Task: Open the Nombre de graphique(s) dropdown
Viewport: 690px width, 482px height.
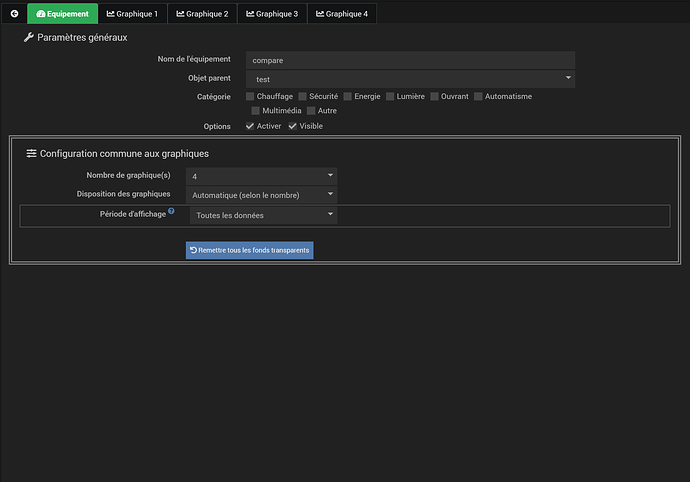Action: [x=261, y=176]
